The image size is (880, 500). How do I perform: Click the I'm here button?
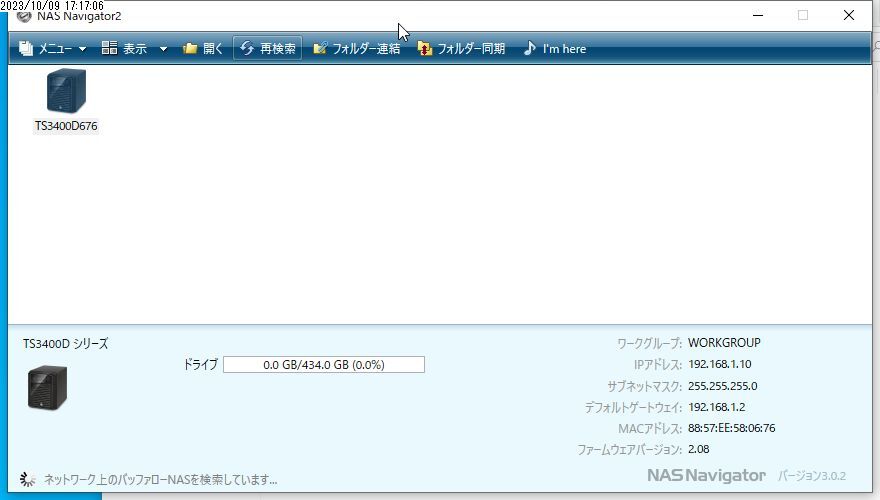[555, 49]
